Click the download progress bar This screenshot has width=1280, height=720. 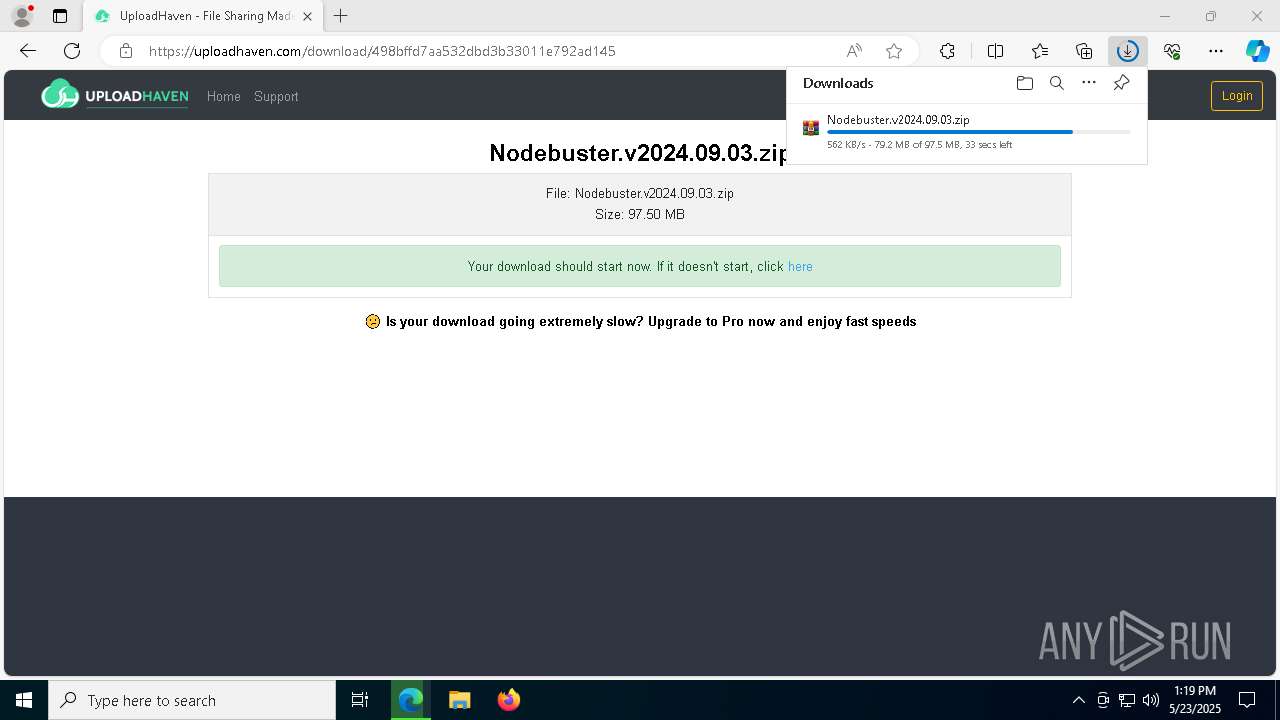[x=978, y=132]
